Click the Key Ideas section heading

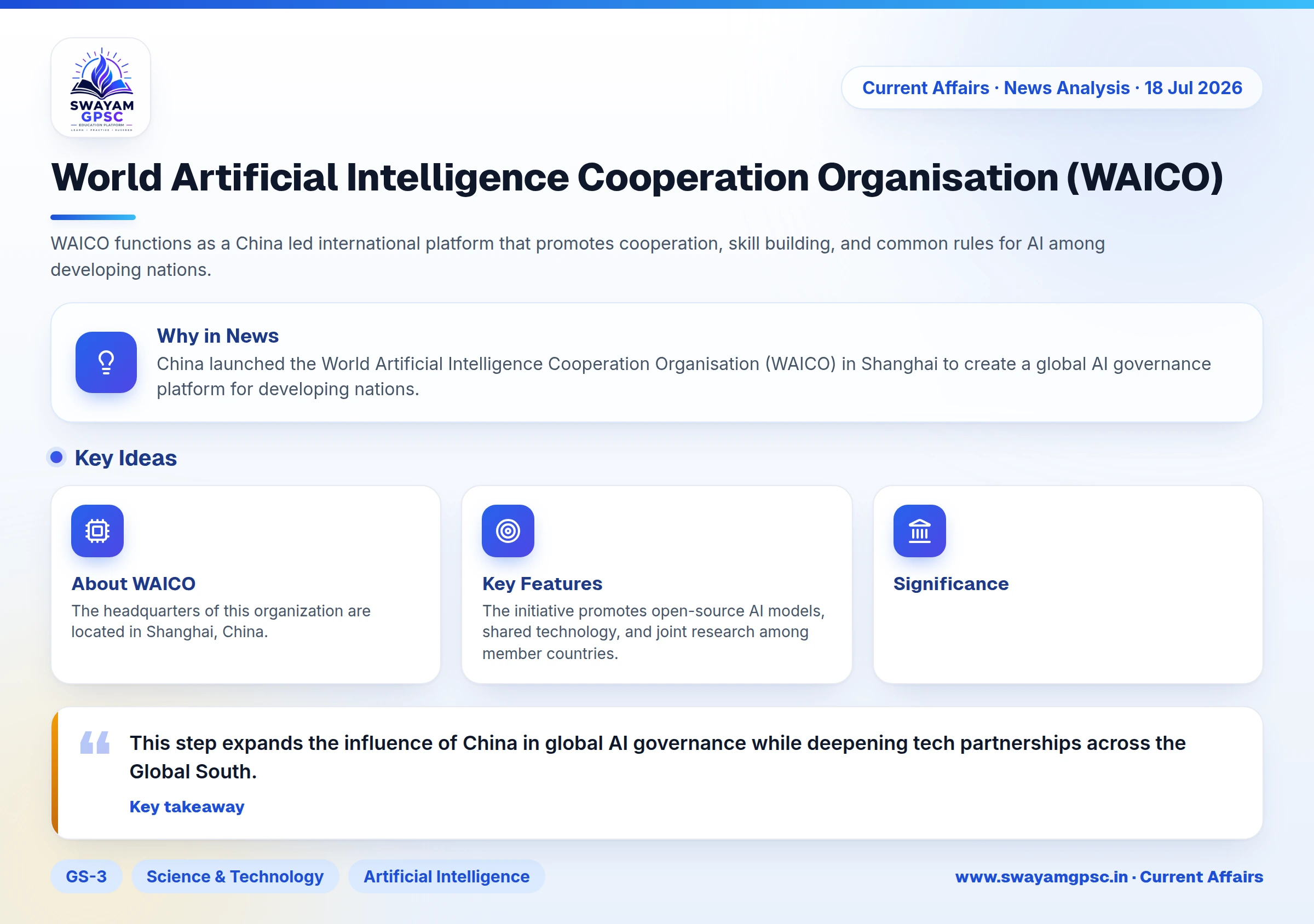coord(125,458)
